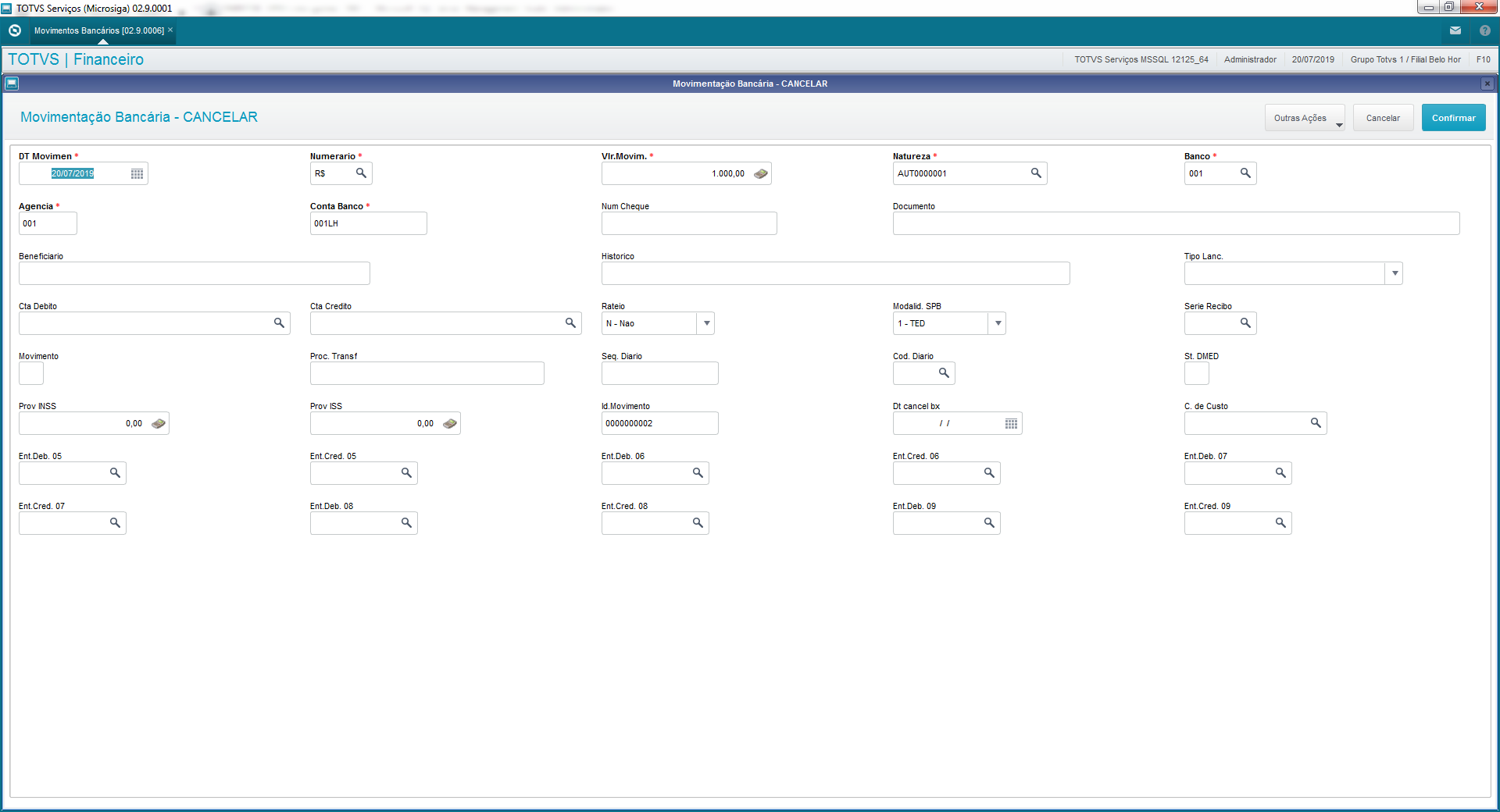Open Cta Credito lookup search
Screen dimensions: 1500x812
[570, 323]
